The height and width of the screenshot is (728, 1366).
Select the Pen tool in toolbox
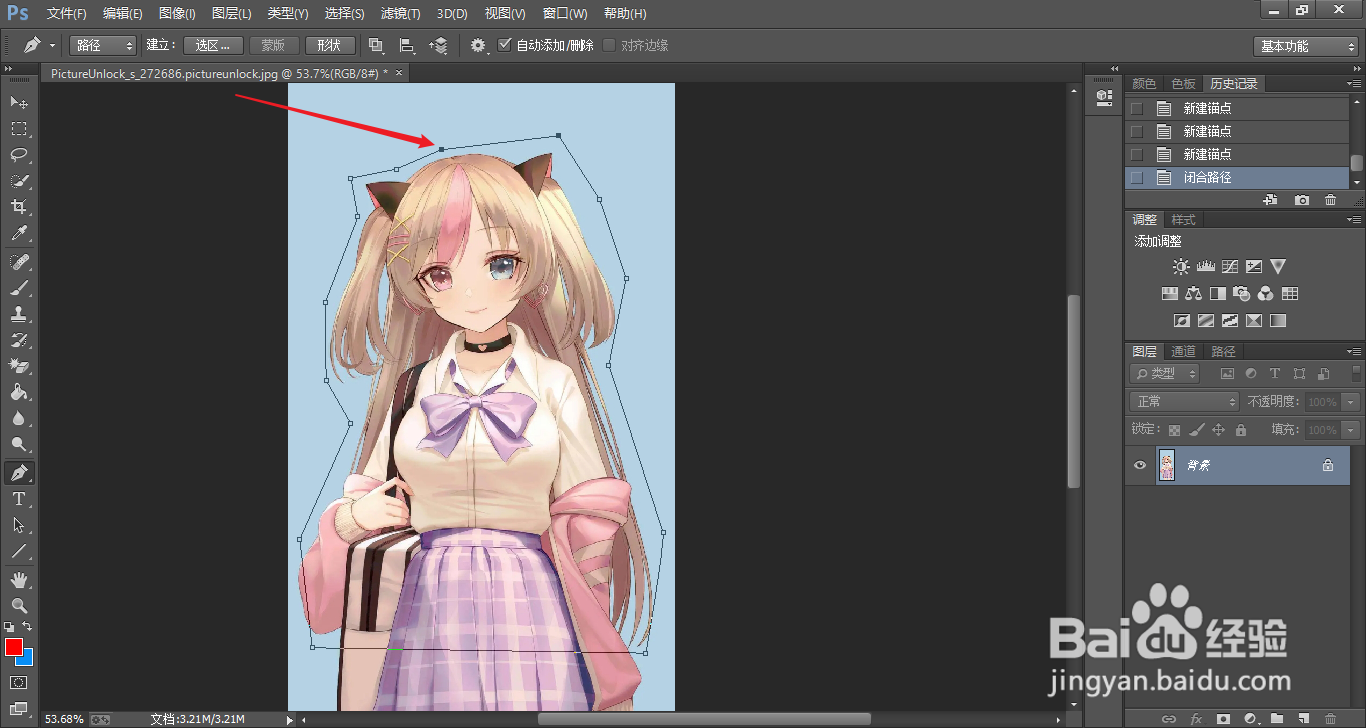coord(19,472)
